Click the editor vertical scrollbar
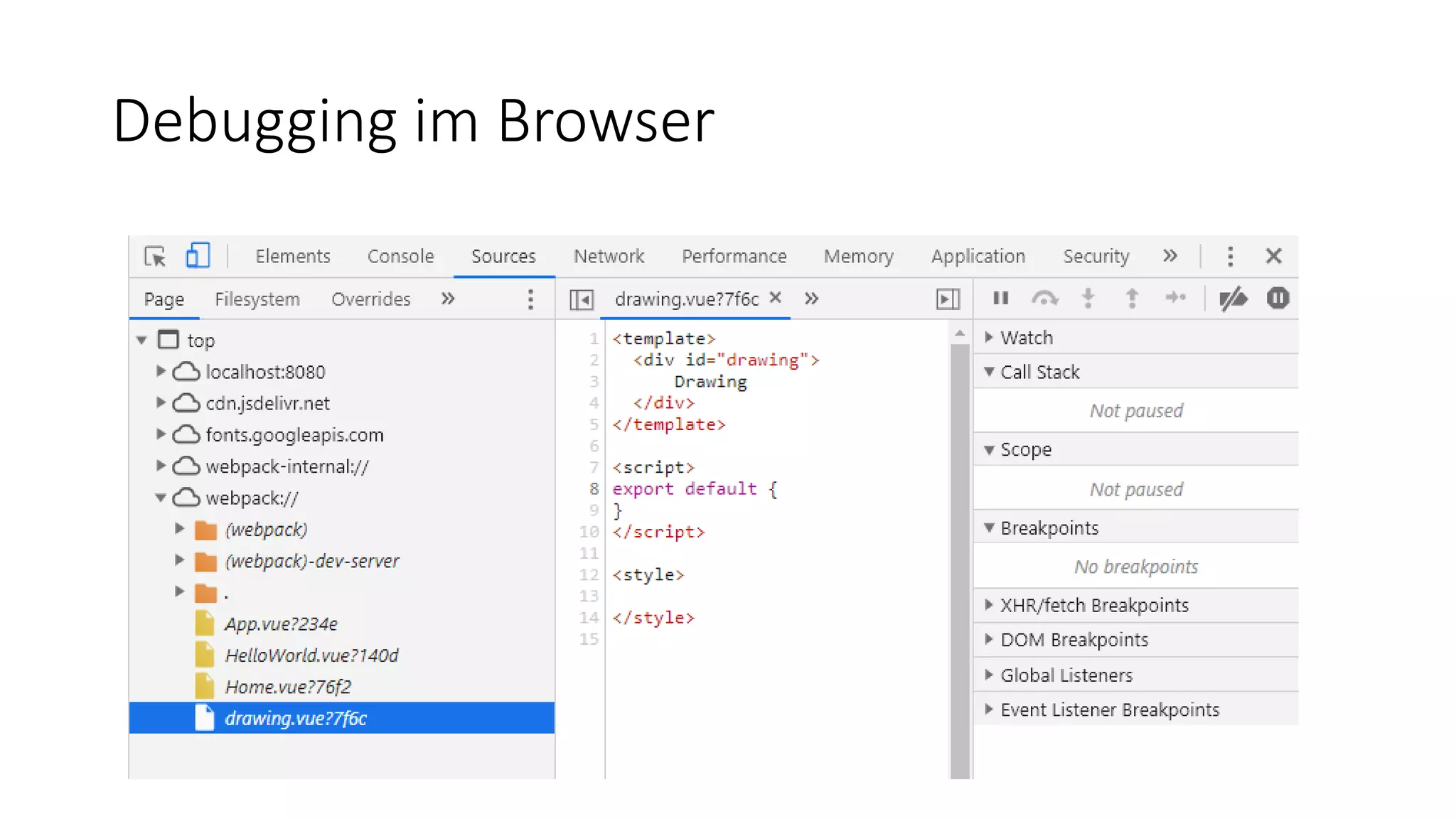 point(960,562)
